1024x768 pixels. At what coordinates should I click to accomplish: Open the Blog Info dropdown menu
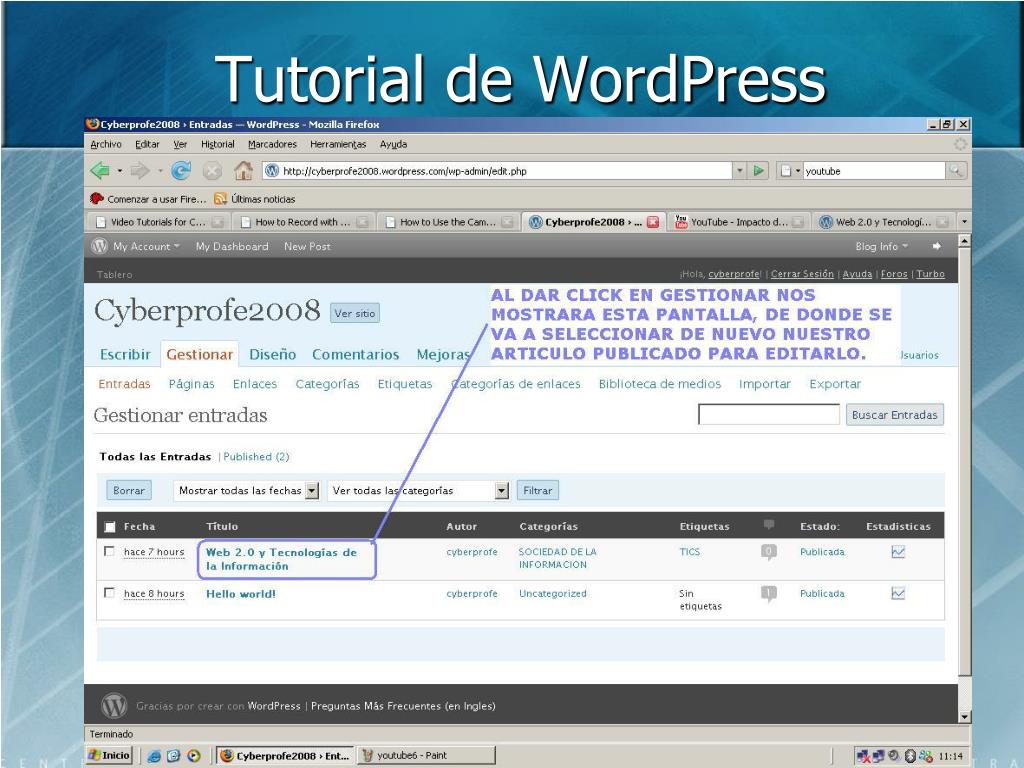[x=882, y=246]
